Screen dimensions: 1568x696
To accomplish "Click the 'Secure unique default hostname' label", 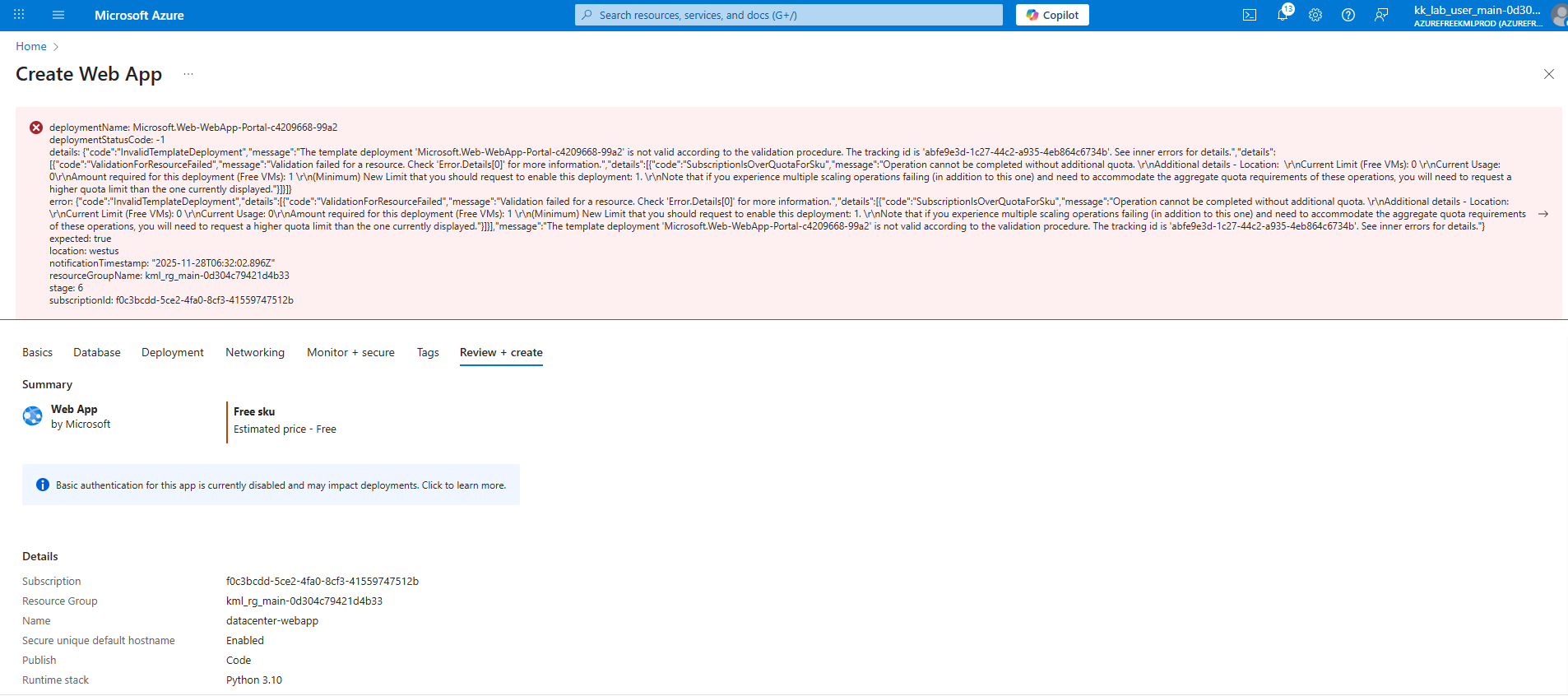I will click(99, 640).
